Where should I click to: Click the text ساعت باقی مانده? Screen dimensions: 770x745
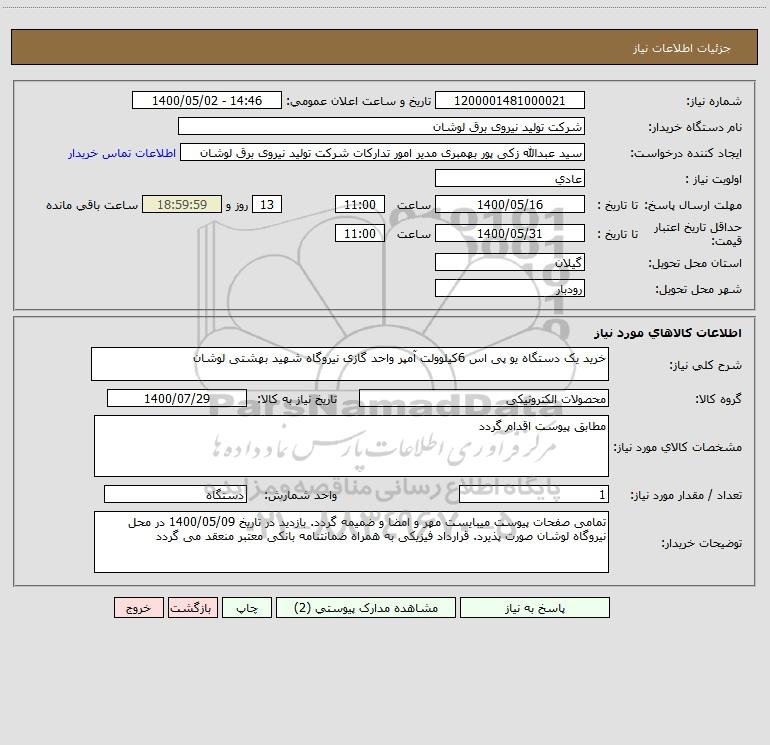pos(92,205)
